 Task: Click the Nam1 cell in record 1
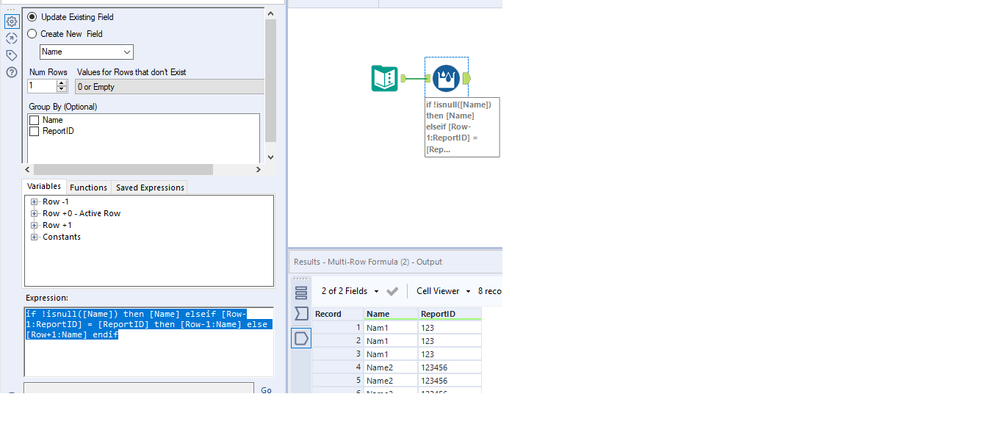(391, 327)
